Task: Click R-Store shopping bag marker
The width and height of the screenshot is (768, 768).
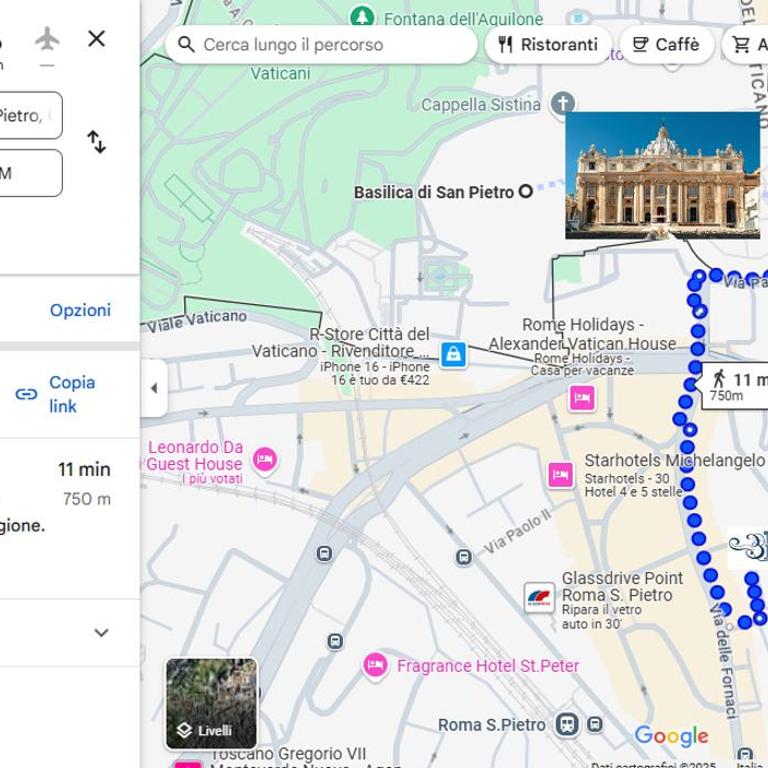Action: click(x=453, y=354)
